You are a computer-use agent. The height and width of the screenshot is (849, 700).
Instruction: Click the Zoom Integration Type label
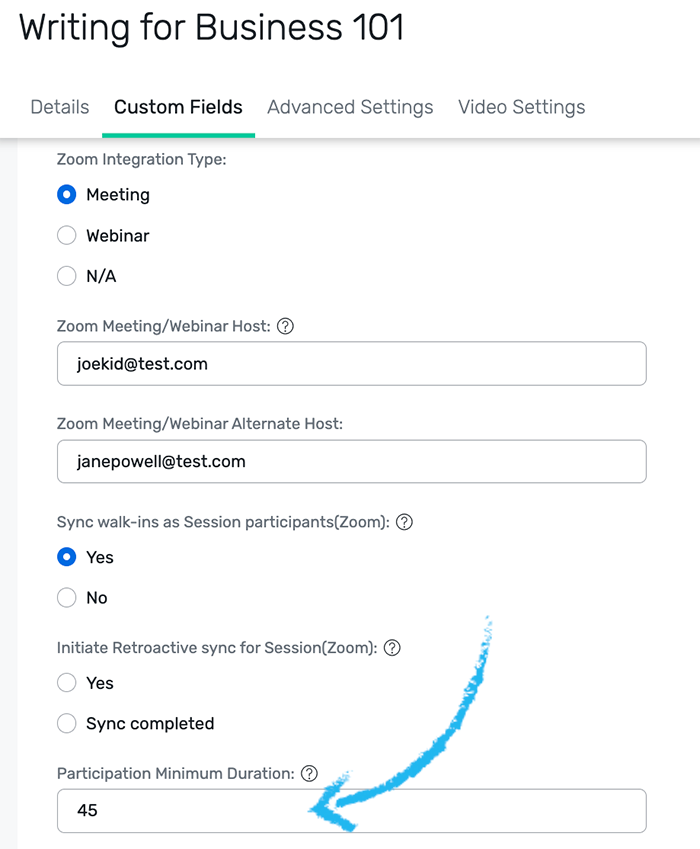click(x=141, y=160)
